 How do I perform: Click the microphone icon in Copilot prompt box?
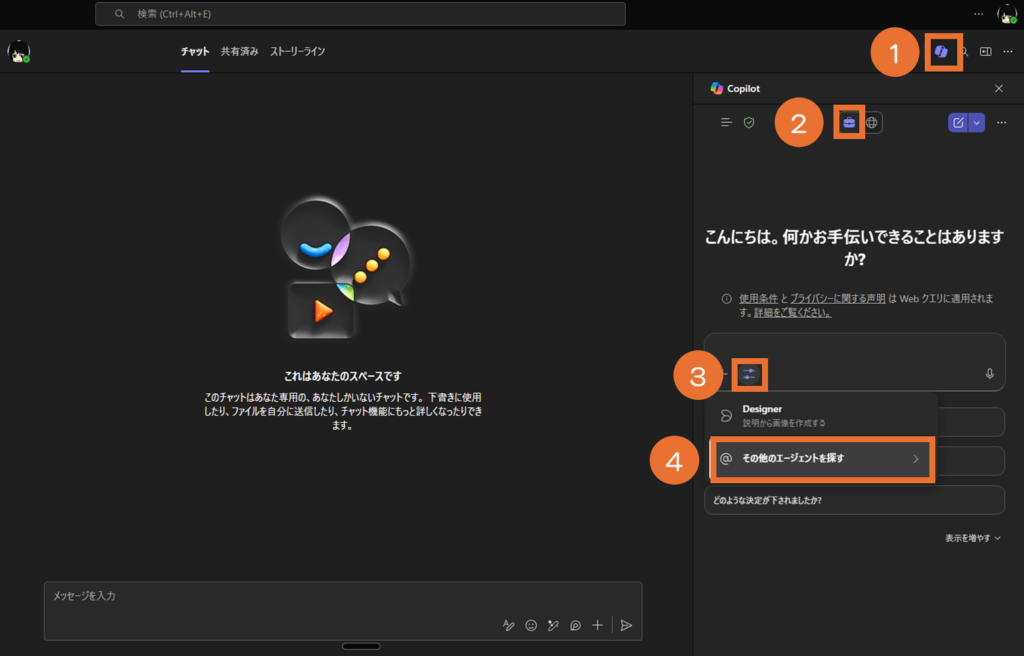click(x=989, y=374)
